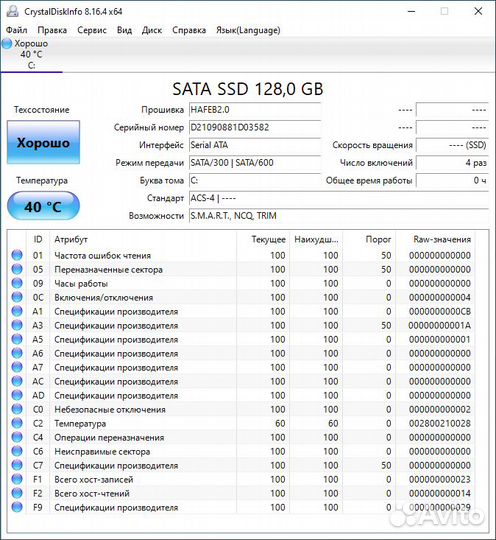This screenshot has width=496, height=540.
Task: Open the Справка menu
Action: [189, 30]
